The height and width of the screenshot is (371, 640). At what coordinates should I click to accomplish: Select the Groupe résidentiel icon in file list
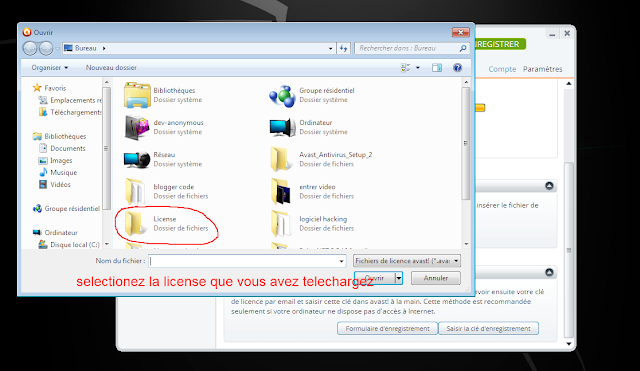click(x=282, y=96)
